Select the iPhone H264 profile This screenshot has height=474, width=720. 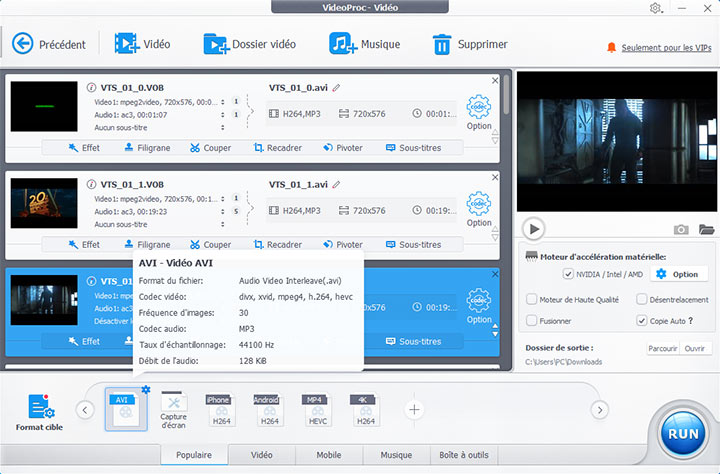pos(221,410)
